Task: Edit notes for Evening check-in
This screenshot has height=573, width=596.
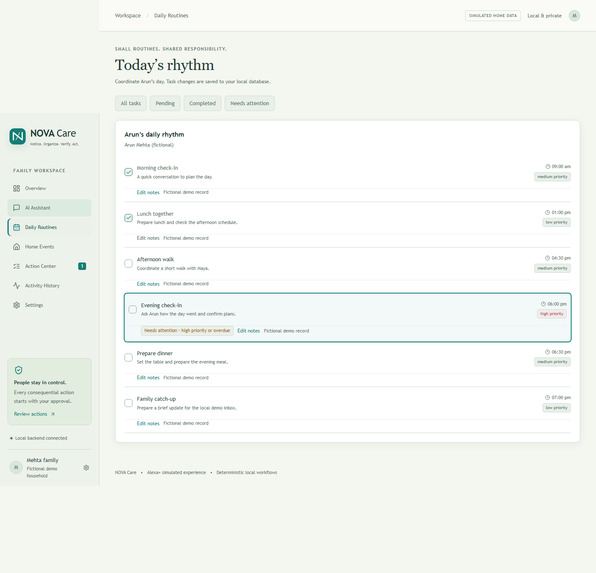Action: (x=249, y=331)
